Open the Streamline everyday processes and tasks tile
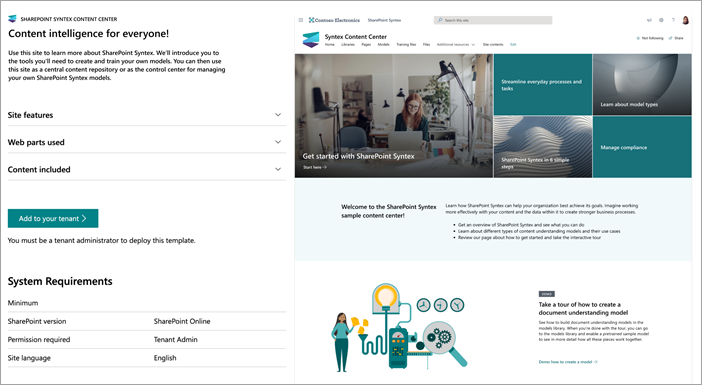The width and height of the screenshot is (702, 385). [543, 85]
